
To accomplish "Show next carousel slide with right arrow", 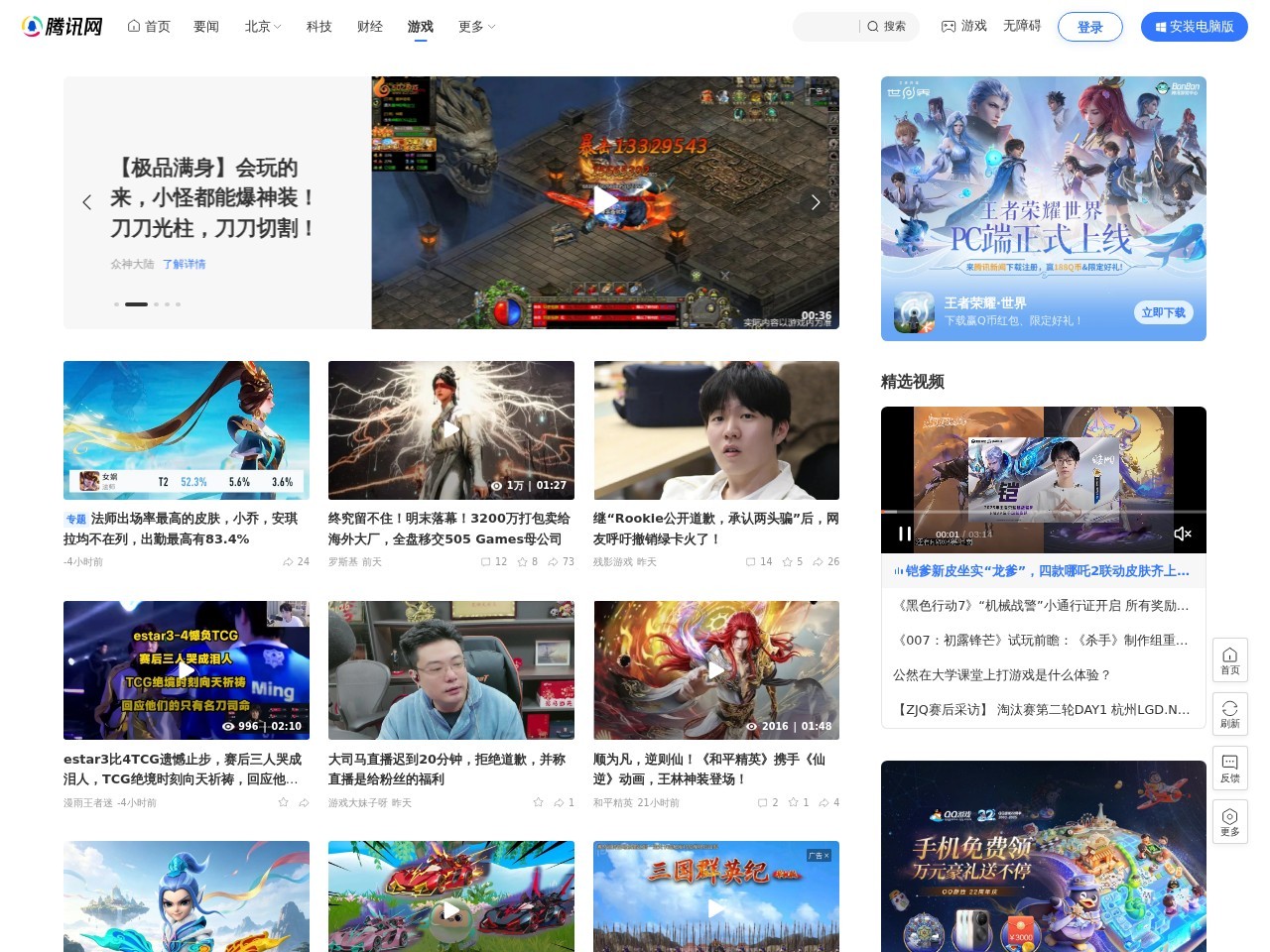I will pos(815,202).
